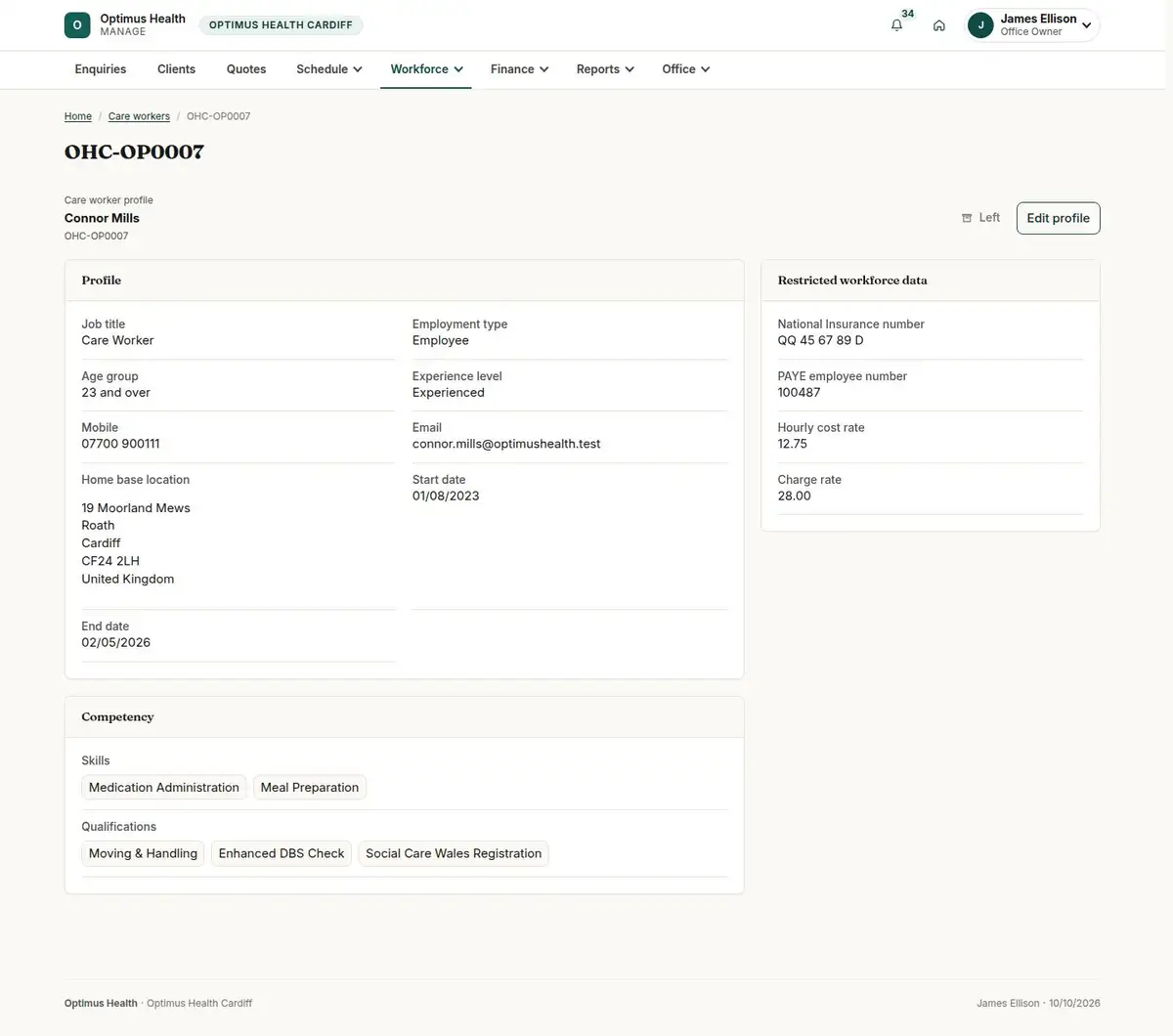The image size is (1173, 1036).
Task: Click the mobile number 07700 900111
Action: click(120, 444)
